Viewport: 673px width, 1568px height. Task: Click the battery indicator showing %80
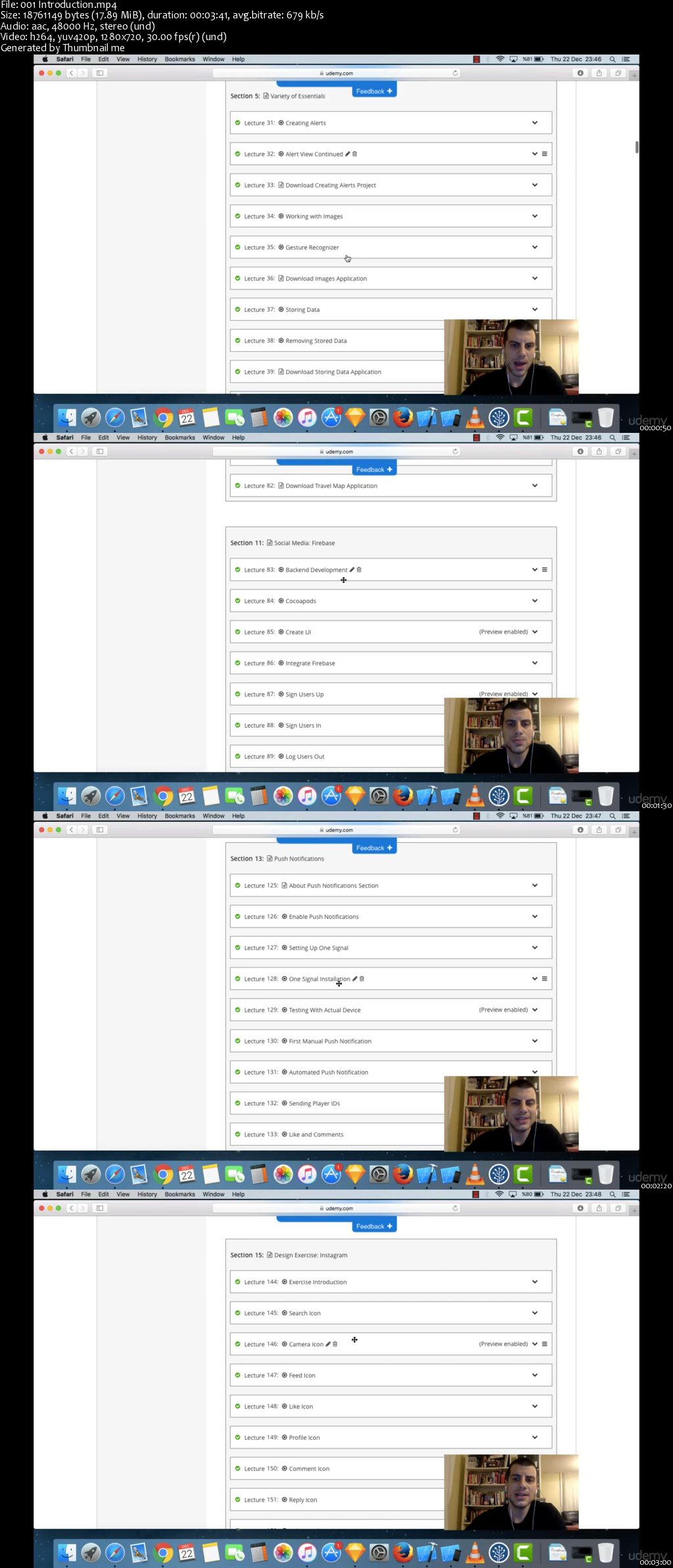click(x=533, y=1194)
